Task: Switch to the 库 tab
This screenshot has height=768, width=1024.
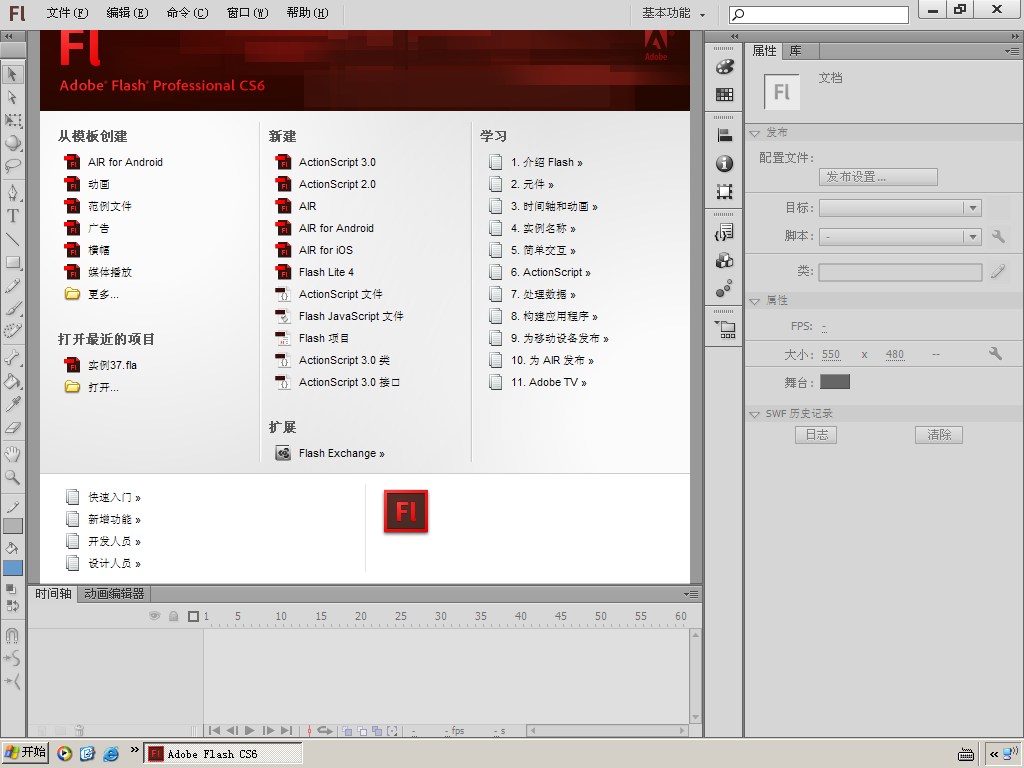Action: pos(795,51)
